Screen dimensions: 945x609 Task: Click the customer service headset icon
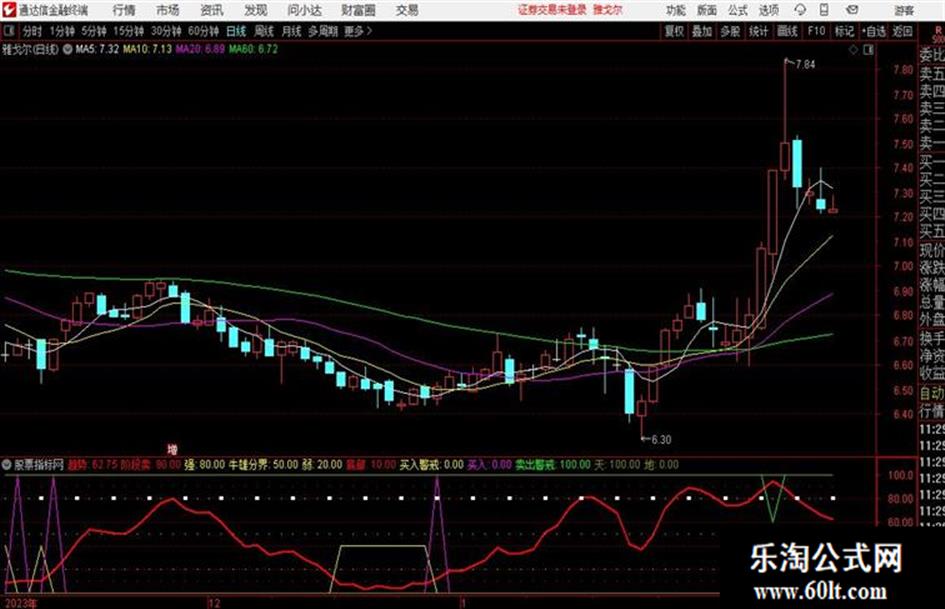point(800,10)
